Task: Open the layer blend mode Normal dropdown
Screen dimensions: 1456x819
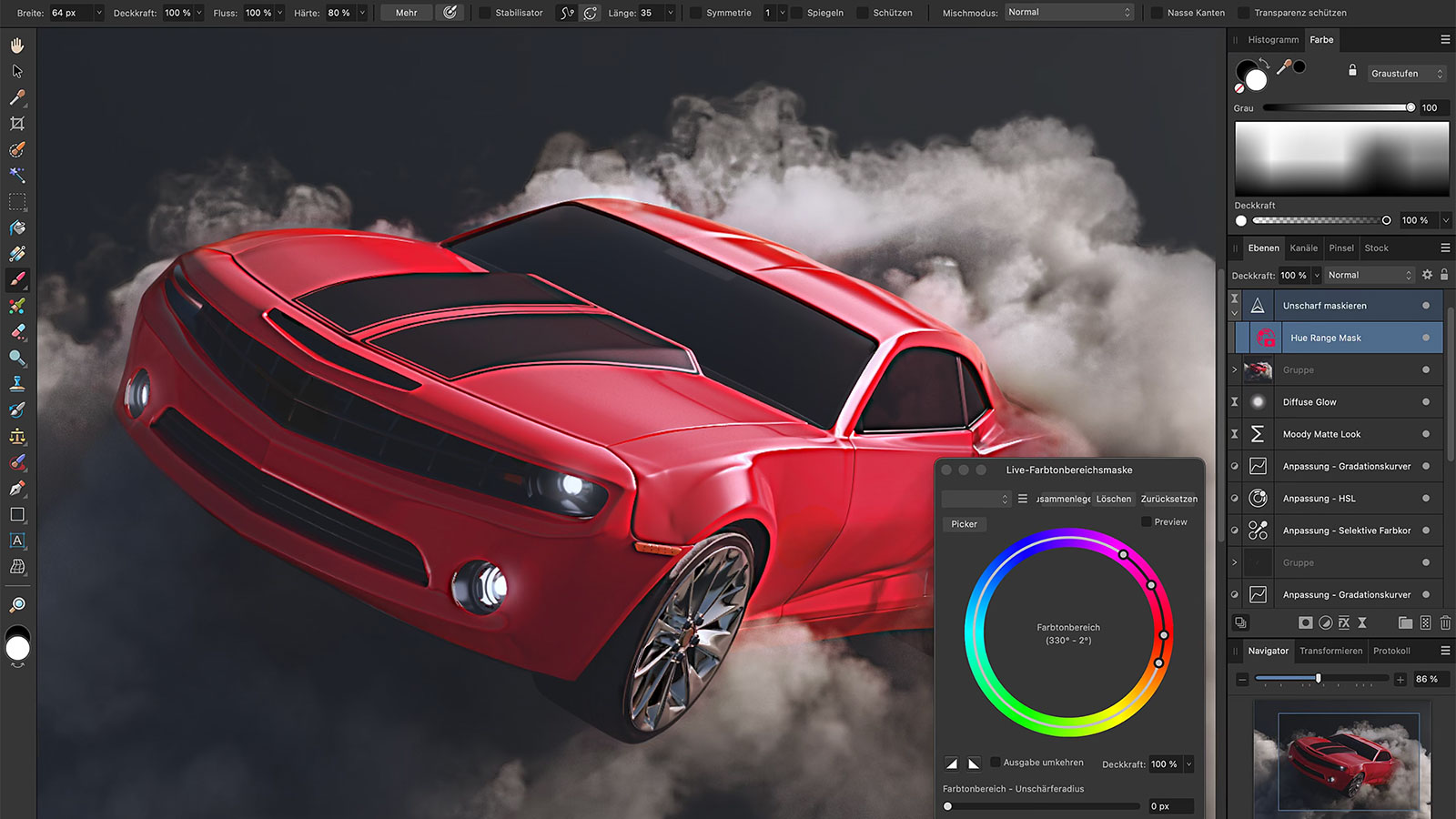Action: coord(1370,275)
